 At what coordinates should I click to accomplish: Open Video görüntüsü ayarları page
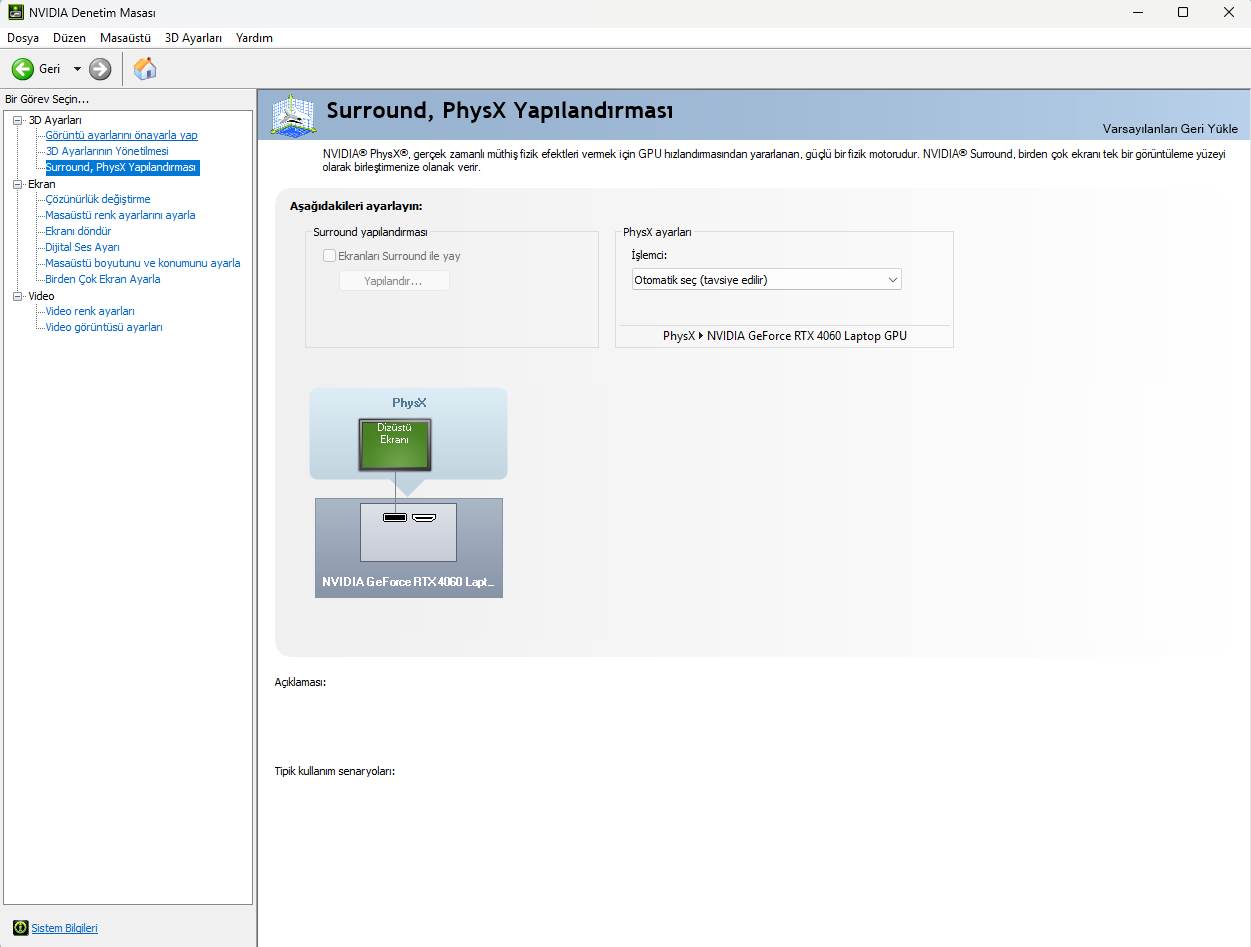tap(104, 327)
